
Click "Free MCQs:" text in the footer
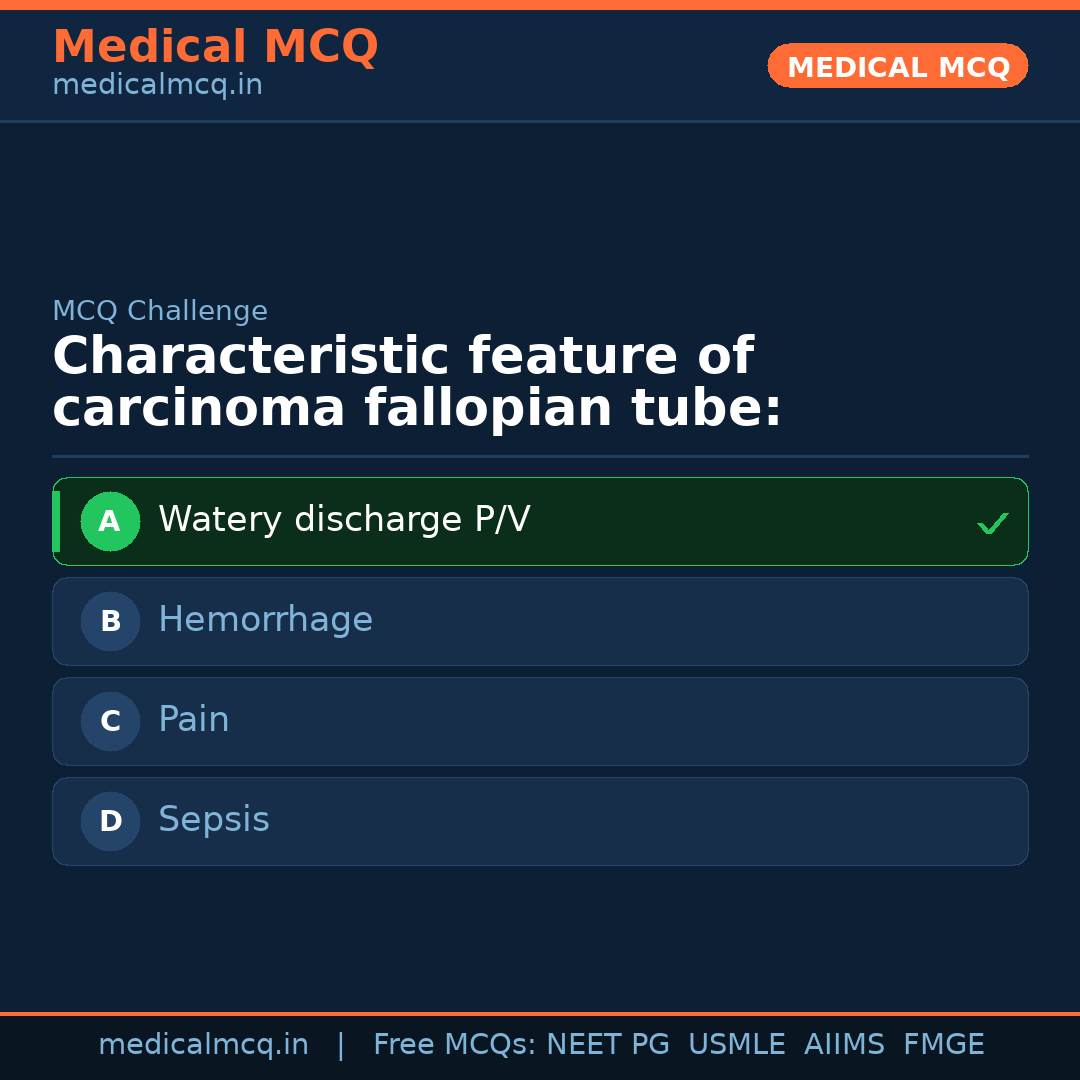455,1045
